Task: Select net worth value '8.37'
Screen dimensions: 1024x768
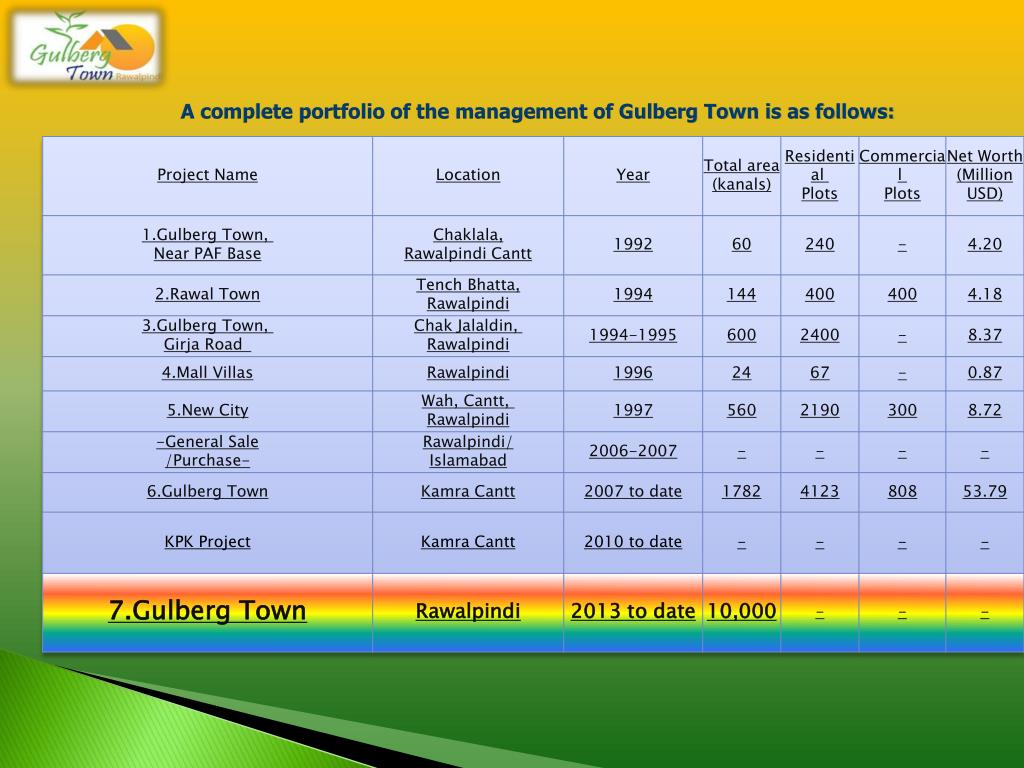Action: (x=984, y=335)
